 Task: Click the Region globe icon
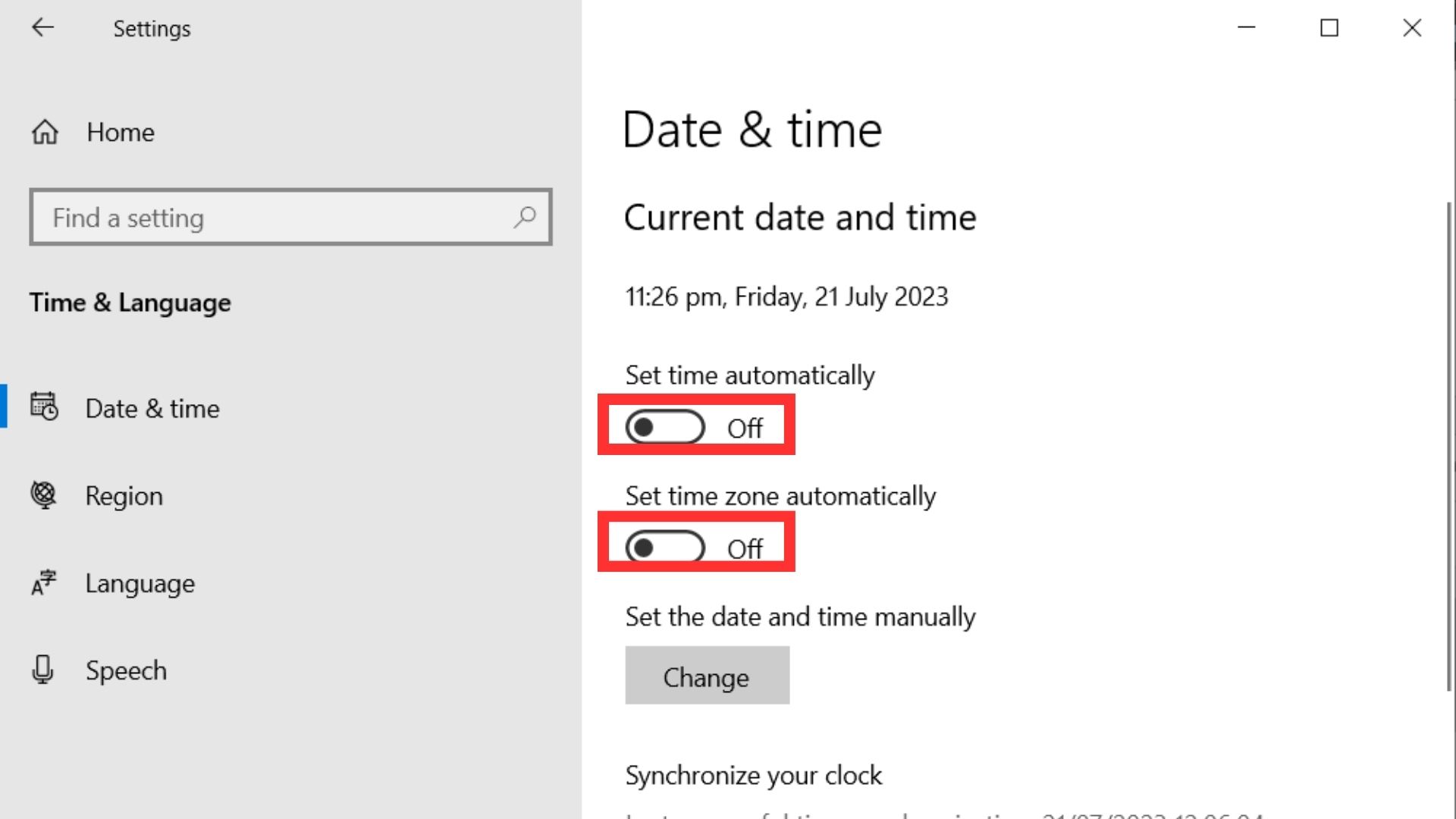coord(42,495)
